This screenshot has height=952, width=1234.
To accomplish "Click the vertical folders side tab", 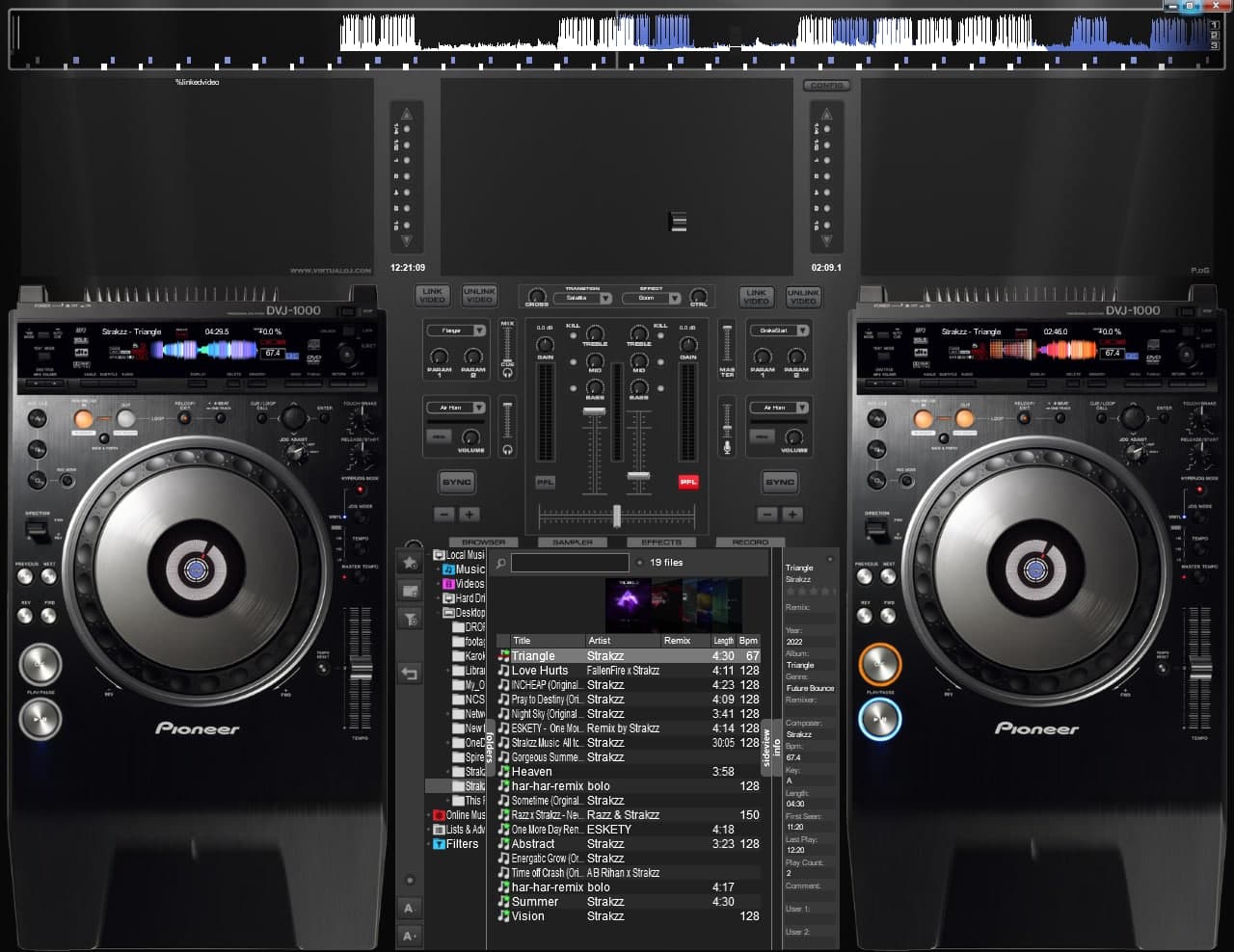I will [489, 747].
